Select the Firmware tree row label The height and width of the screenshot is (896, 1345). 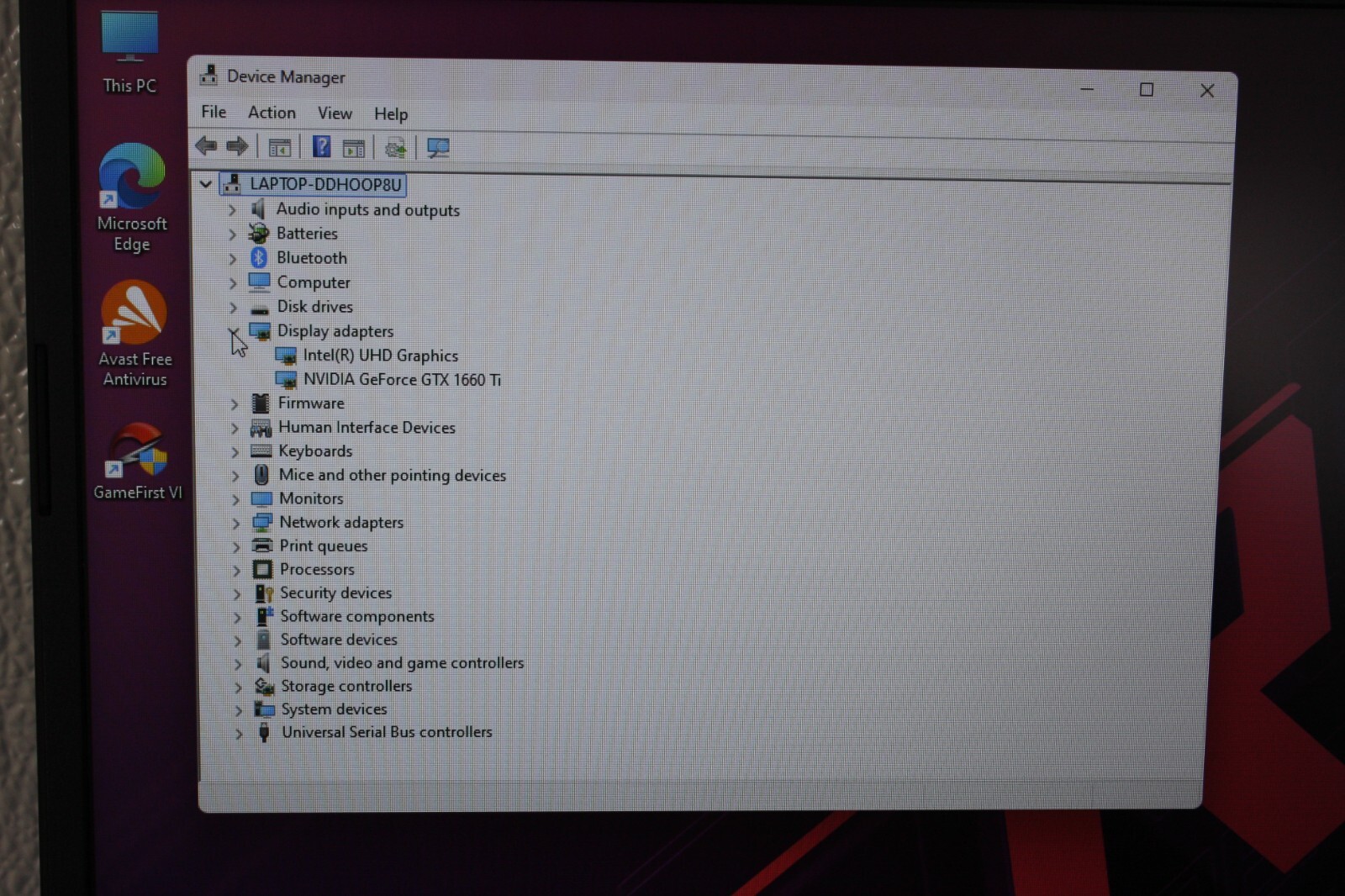[311, 403]
